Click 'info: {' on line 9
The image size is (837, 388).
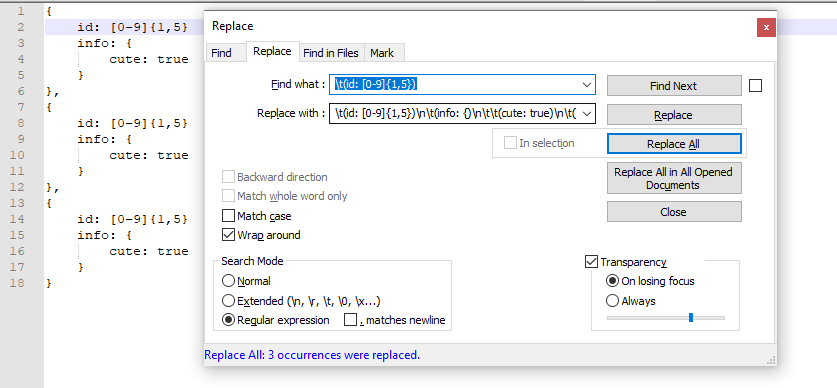click(x=104, y=139)
